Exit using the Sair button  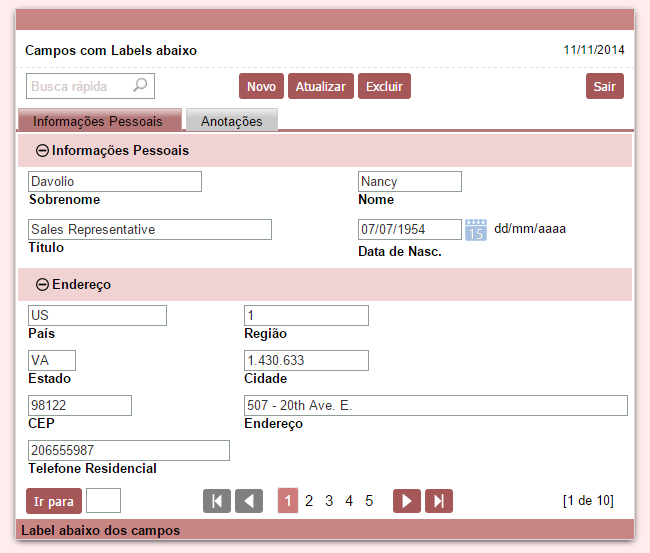pyautogui.click(x=604, y=87)
